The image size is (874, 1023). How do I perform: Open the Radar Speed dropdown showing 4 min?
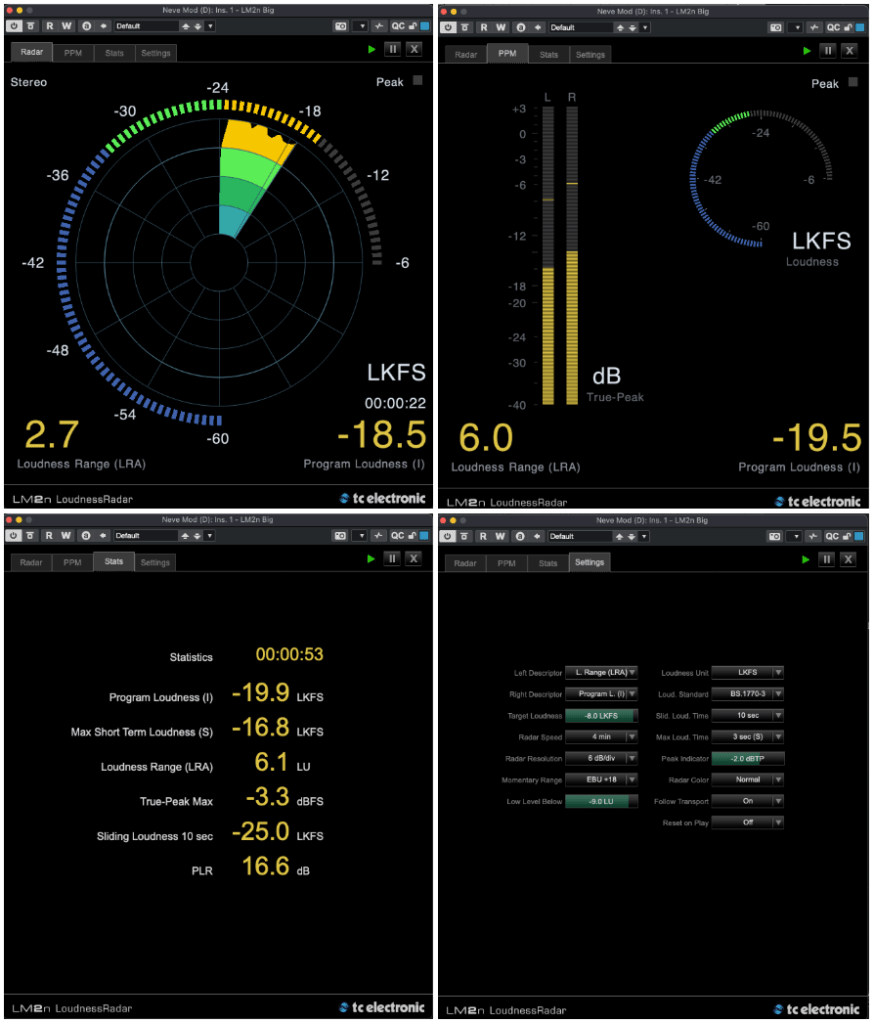601,737
